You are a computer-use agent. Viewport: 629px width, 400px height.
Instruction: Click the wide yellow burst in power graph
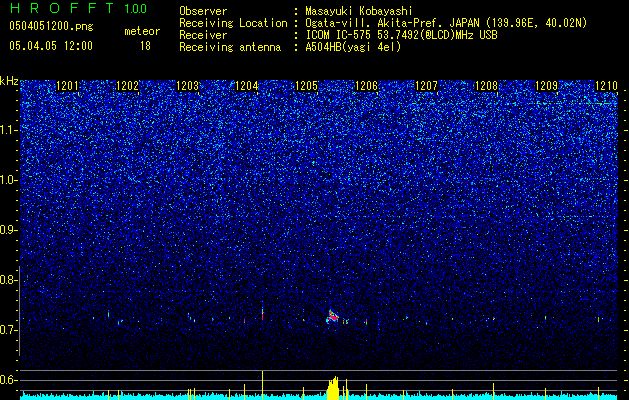(333, 388)
